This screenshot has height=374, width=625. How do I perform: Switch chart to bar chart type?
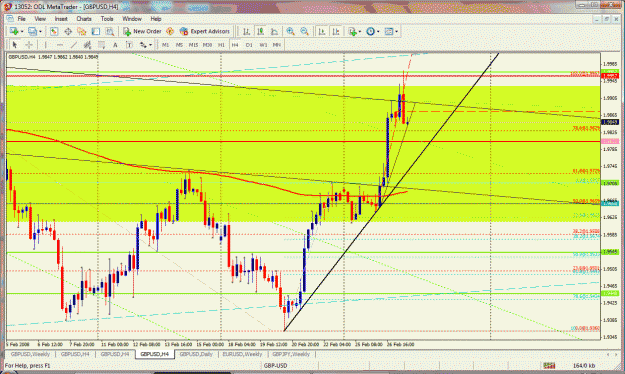tap(246, 31)
